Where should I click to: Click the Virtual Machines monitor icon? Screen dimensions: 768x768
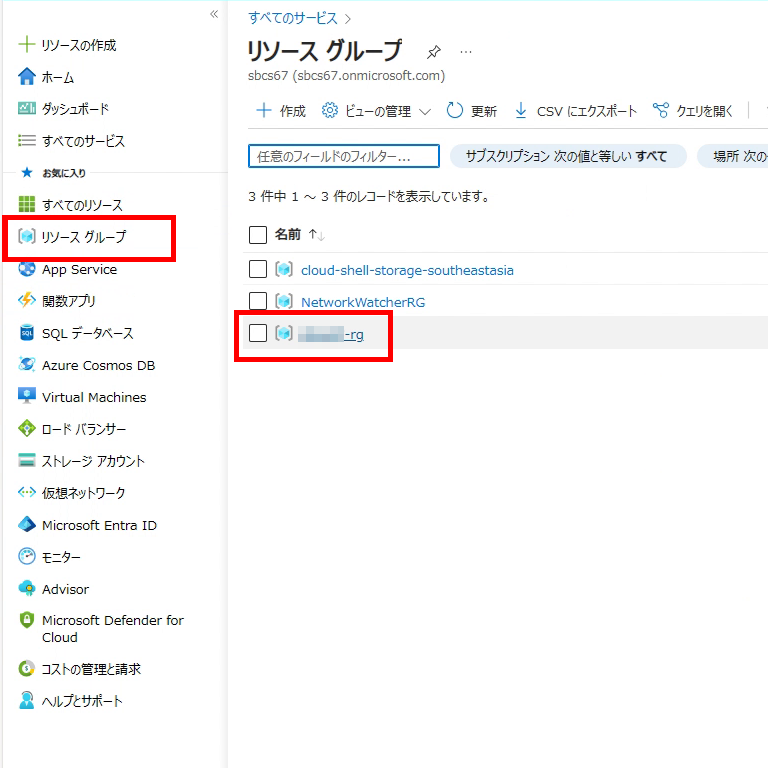(26, 396)
